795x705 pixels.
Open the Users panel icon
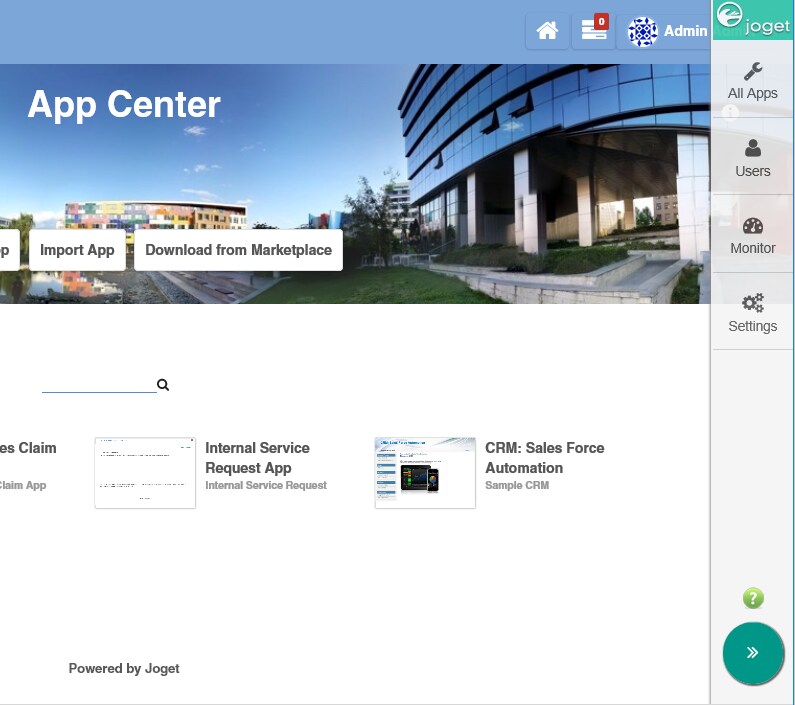pos(753,148)
